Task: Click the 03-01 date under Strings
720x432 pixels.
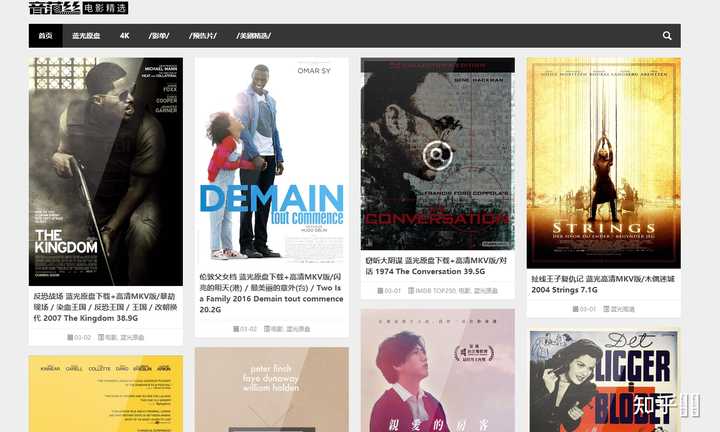Action: click(x=588, y=309)
